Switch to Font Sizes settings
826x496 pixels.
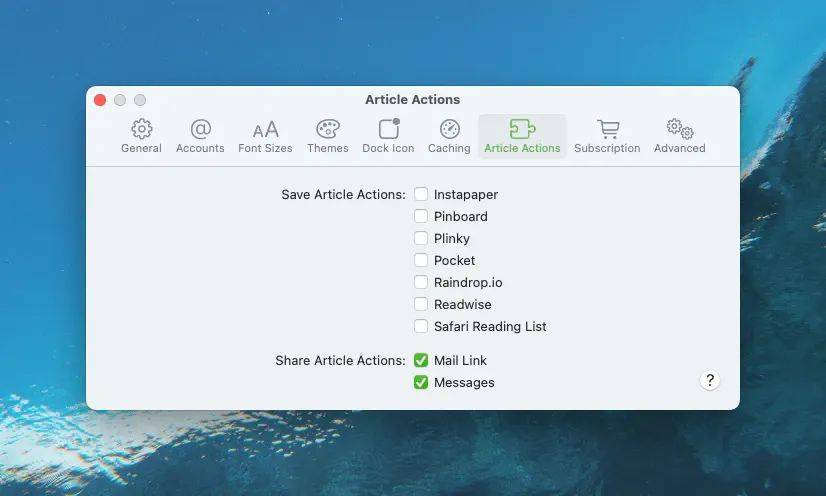pos(265,136)
